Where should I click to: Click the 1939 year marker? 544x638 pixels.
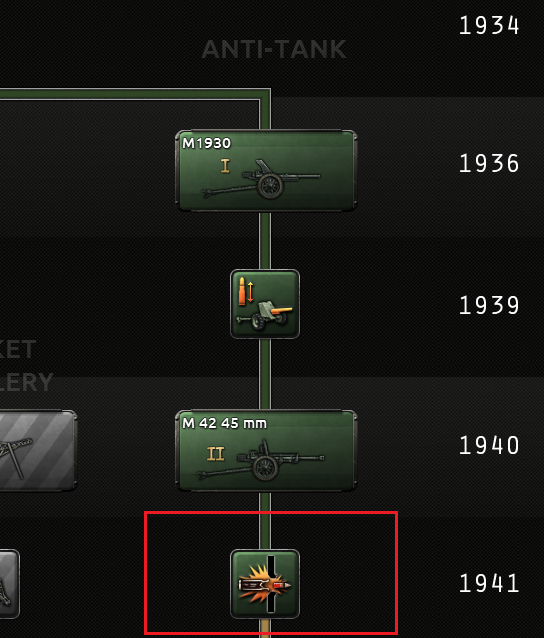(x=489, y=305)
